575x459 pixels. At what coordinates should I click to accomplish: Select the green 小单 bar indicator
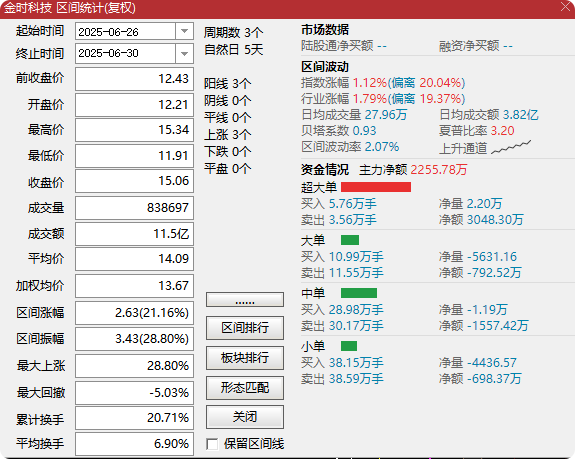point(349,346)
